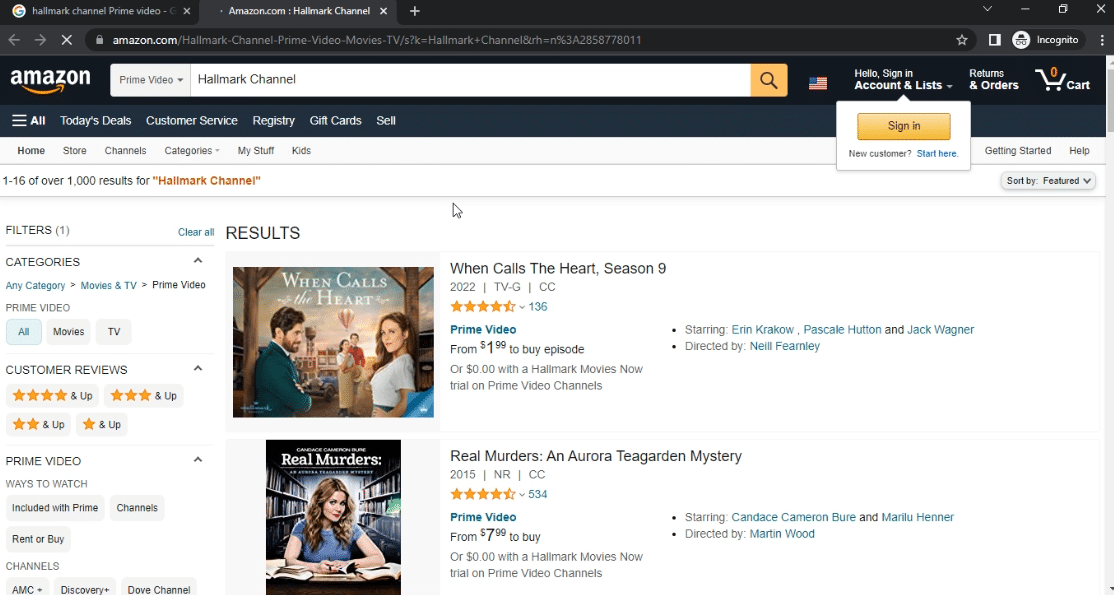
Task: Open the Categories dropdown in sub-navigation
Action: coord(192,151)
